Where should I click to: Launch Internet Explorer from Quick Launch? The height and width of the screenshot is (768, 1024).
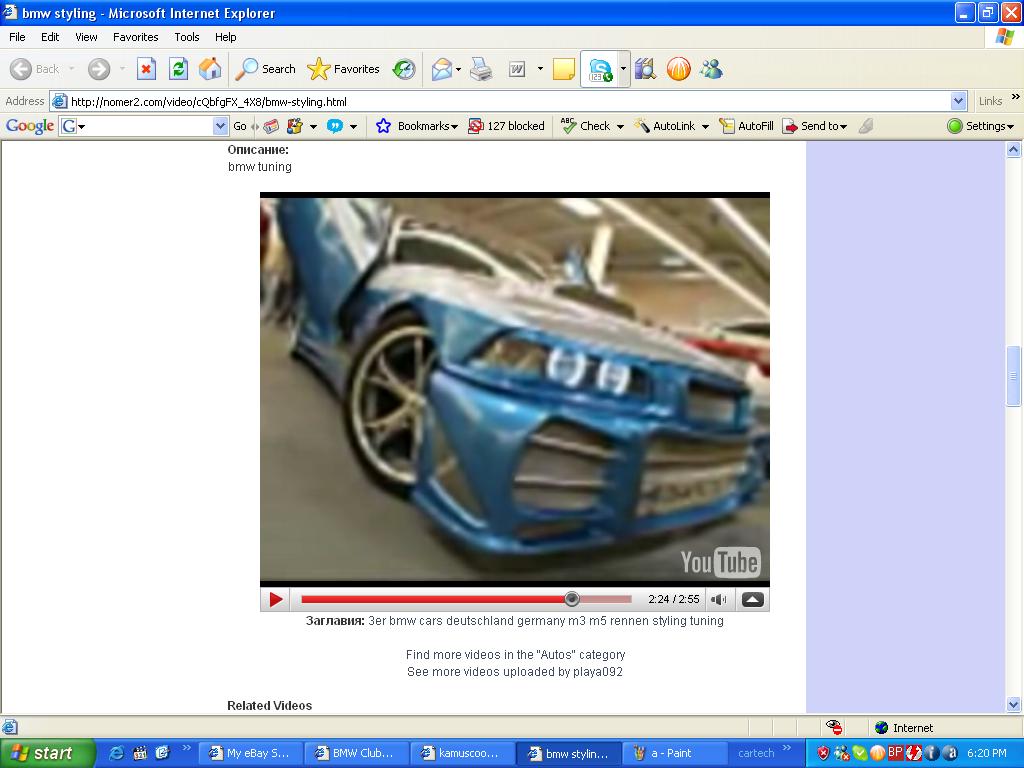[117, 753]
